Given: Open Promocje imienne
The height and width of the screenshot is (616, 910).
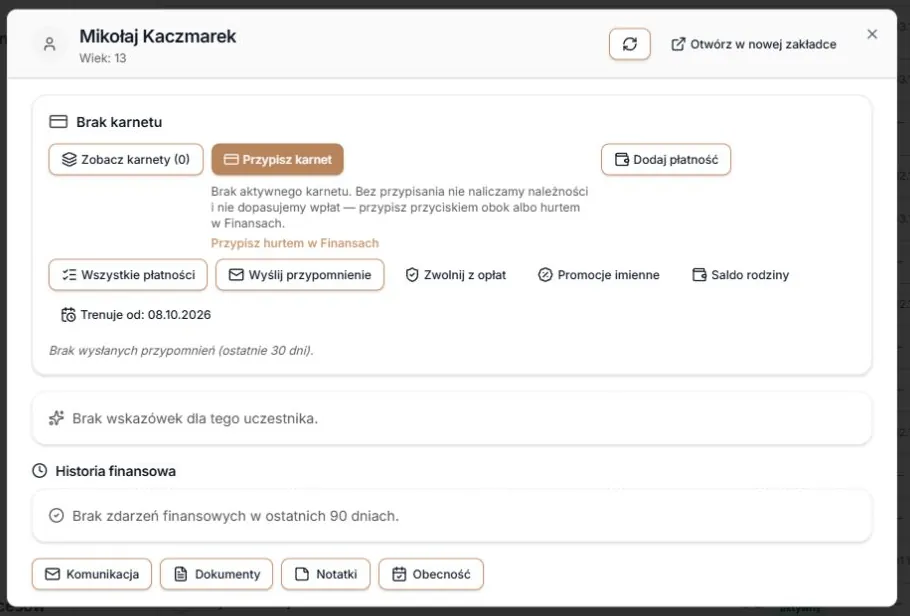Looking at the screenshot, I should coord(599,275).
